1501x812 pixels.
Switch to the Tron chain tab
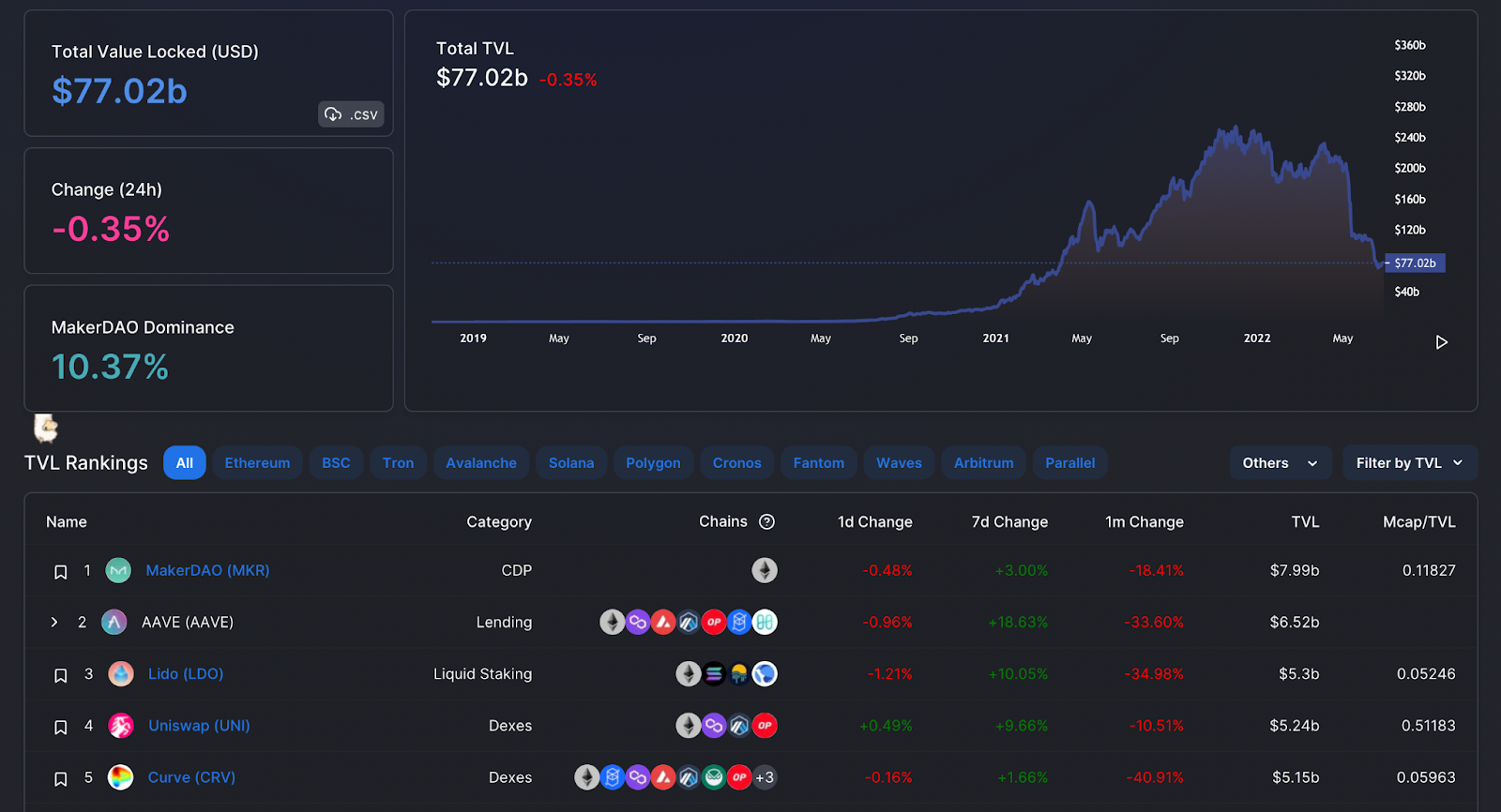point(398,463)
